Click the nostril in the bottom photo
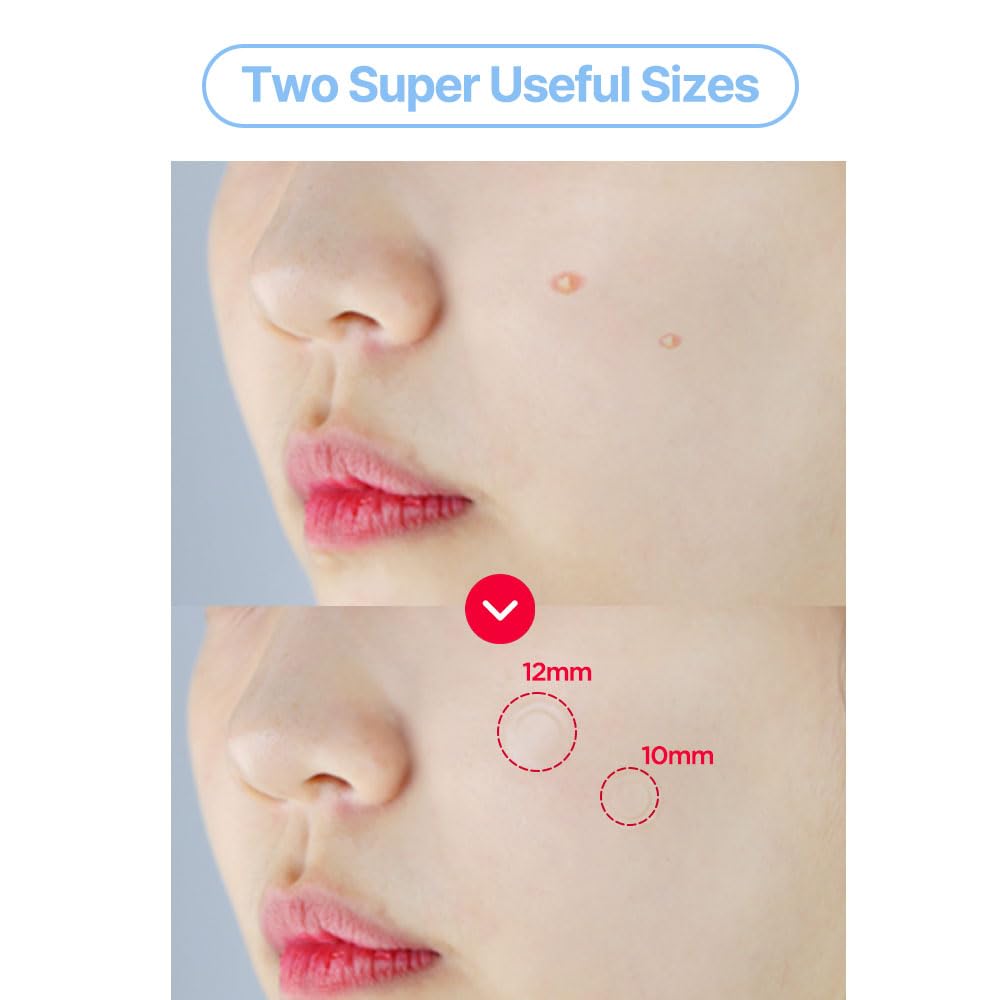This screenshot has width=1000, height=1000. (x=327, y=781)
